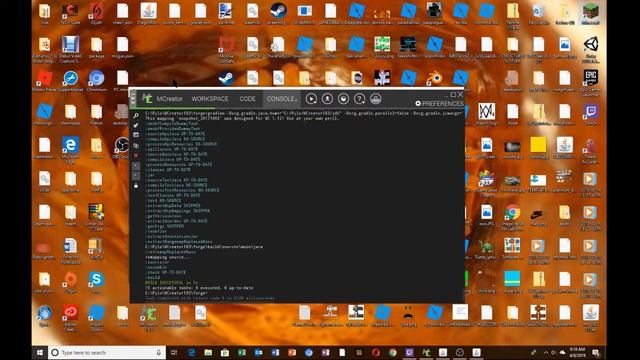
Task: Open the WORKSPACE tab in MCreator
Action: [x=210, y=99]
